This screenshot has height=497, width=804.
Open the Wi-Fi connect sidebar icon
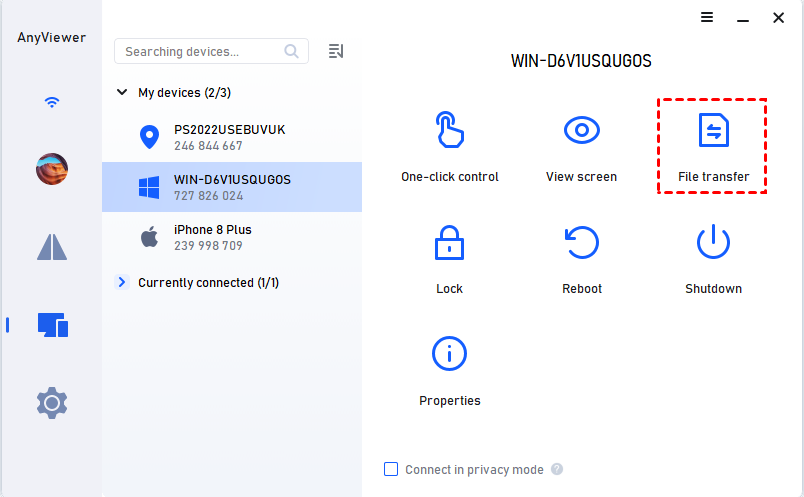pos(52,102)
